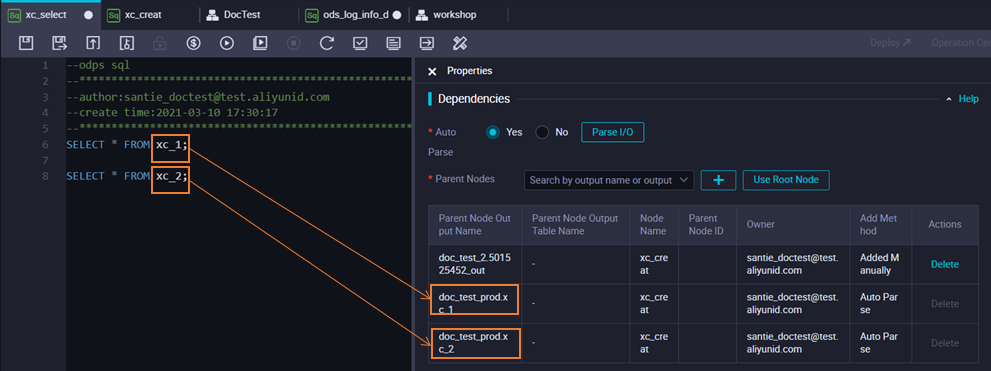Close the Properties panel with X

(x=432, y=71)
